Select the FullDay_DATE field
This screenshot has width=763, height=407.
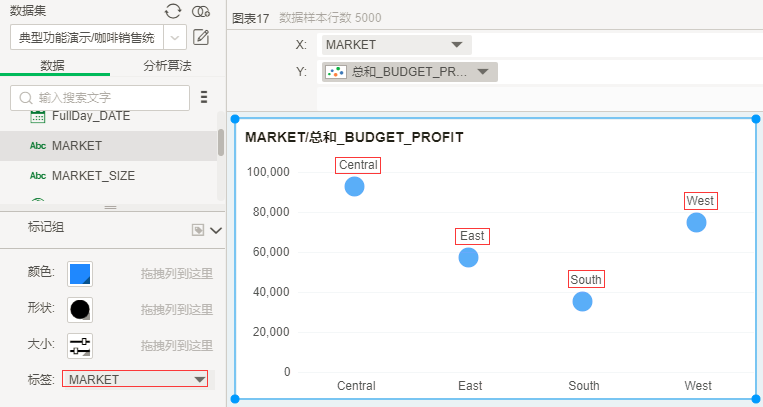tap(90, 116)
